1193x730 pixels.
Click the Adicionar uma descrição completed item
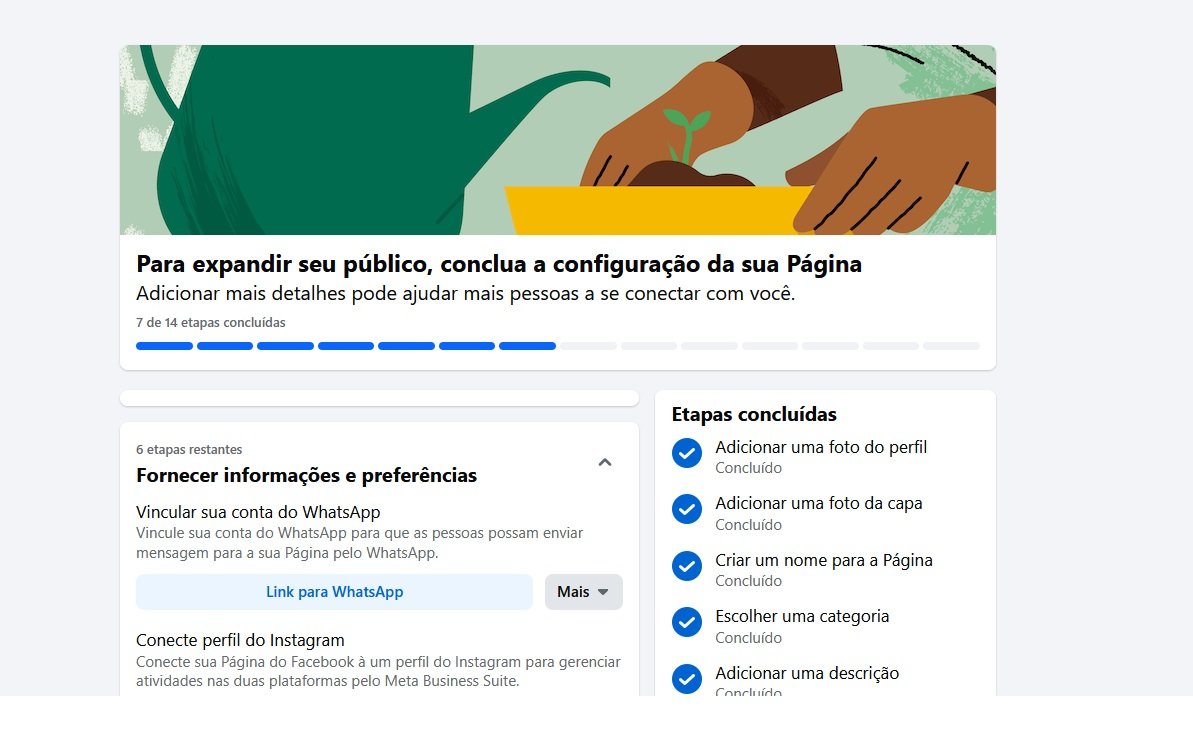(807, 682)
